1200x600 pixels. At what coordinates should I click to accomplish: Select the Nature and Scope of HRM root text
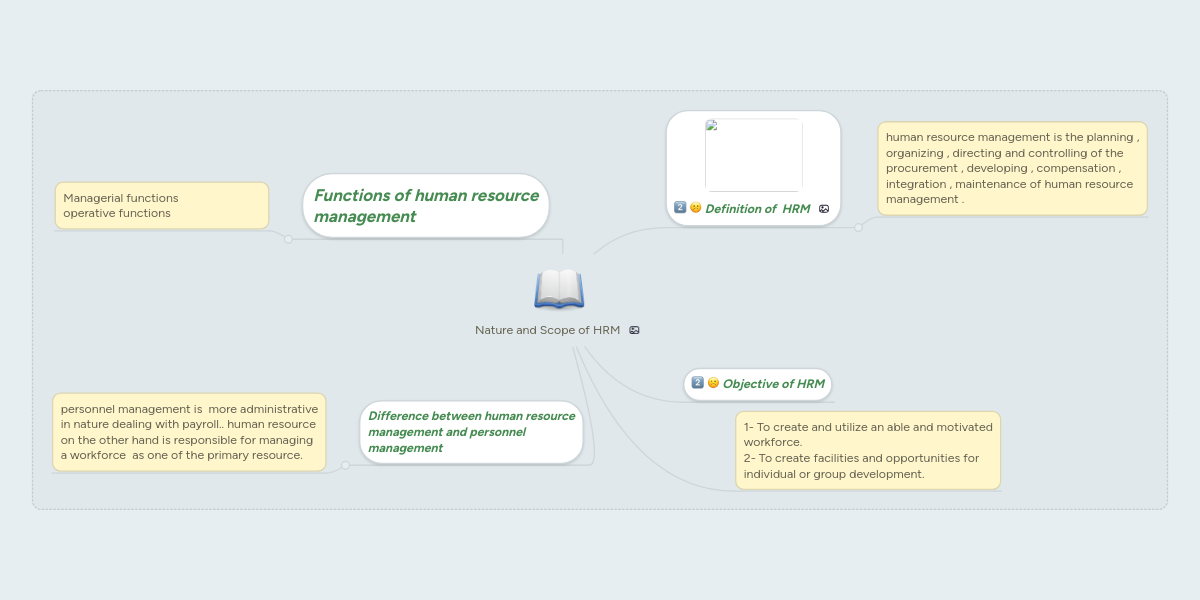547,330
